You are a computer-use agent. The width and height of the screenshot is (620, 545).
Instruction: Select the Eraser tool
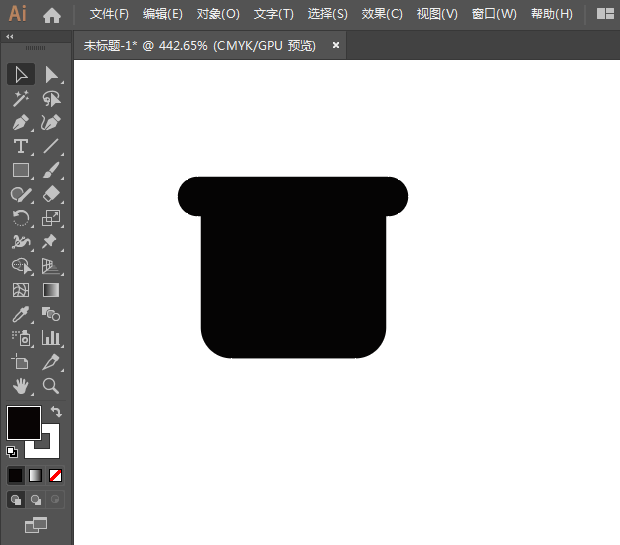click(x=51, y=195)
